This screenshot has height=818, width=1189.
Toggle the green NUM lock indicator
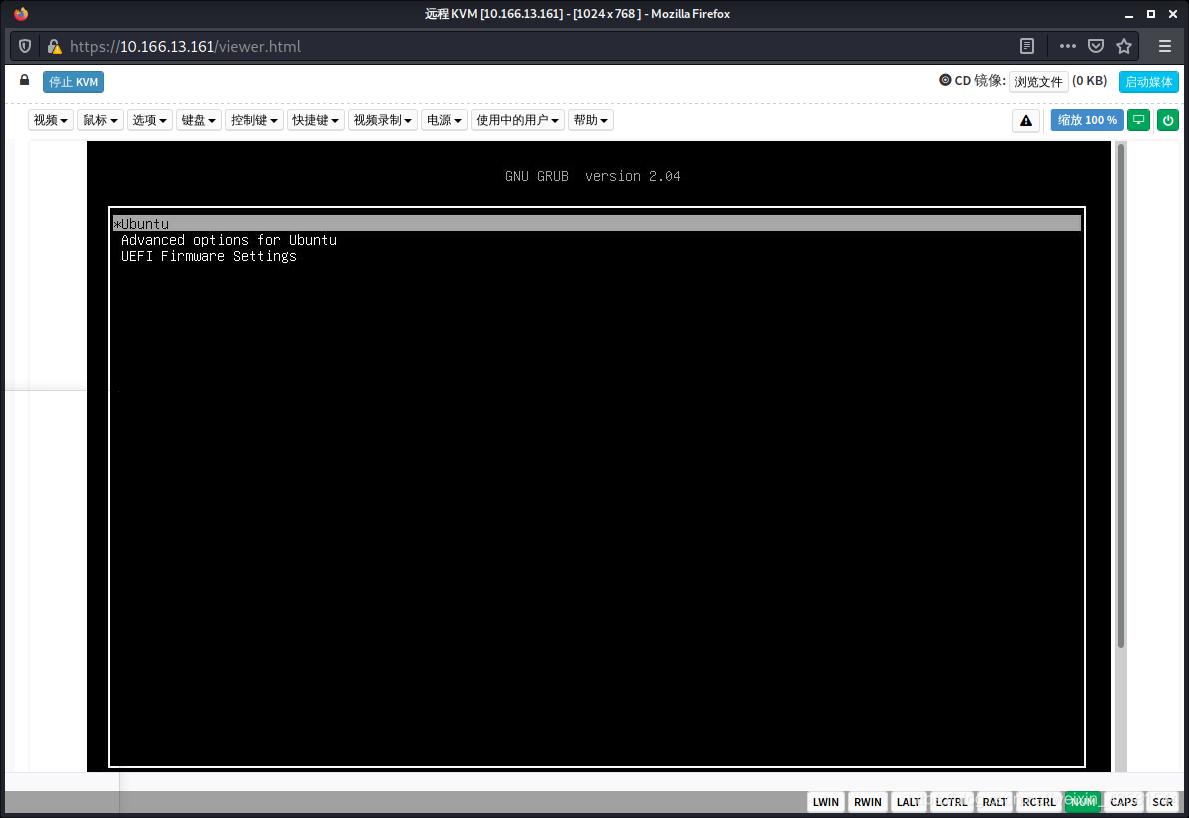click(1083, 801)
